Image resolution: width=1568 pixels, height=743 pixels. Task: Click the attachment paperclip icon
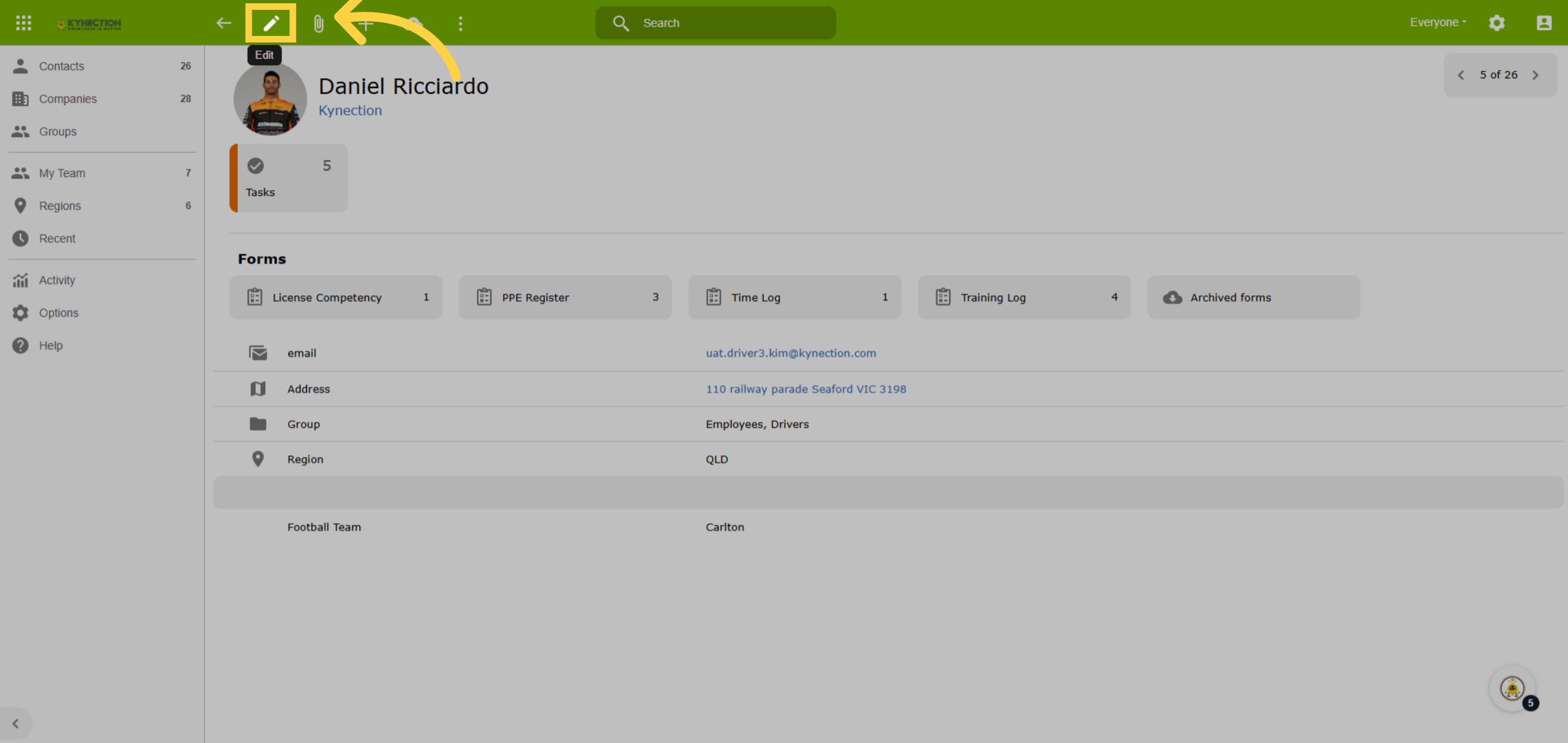pyautogui.click(x=318, y=24)
